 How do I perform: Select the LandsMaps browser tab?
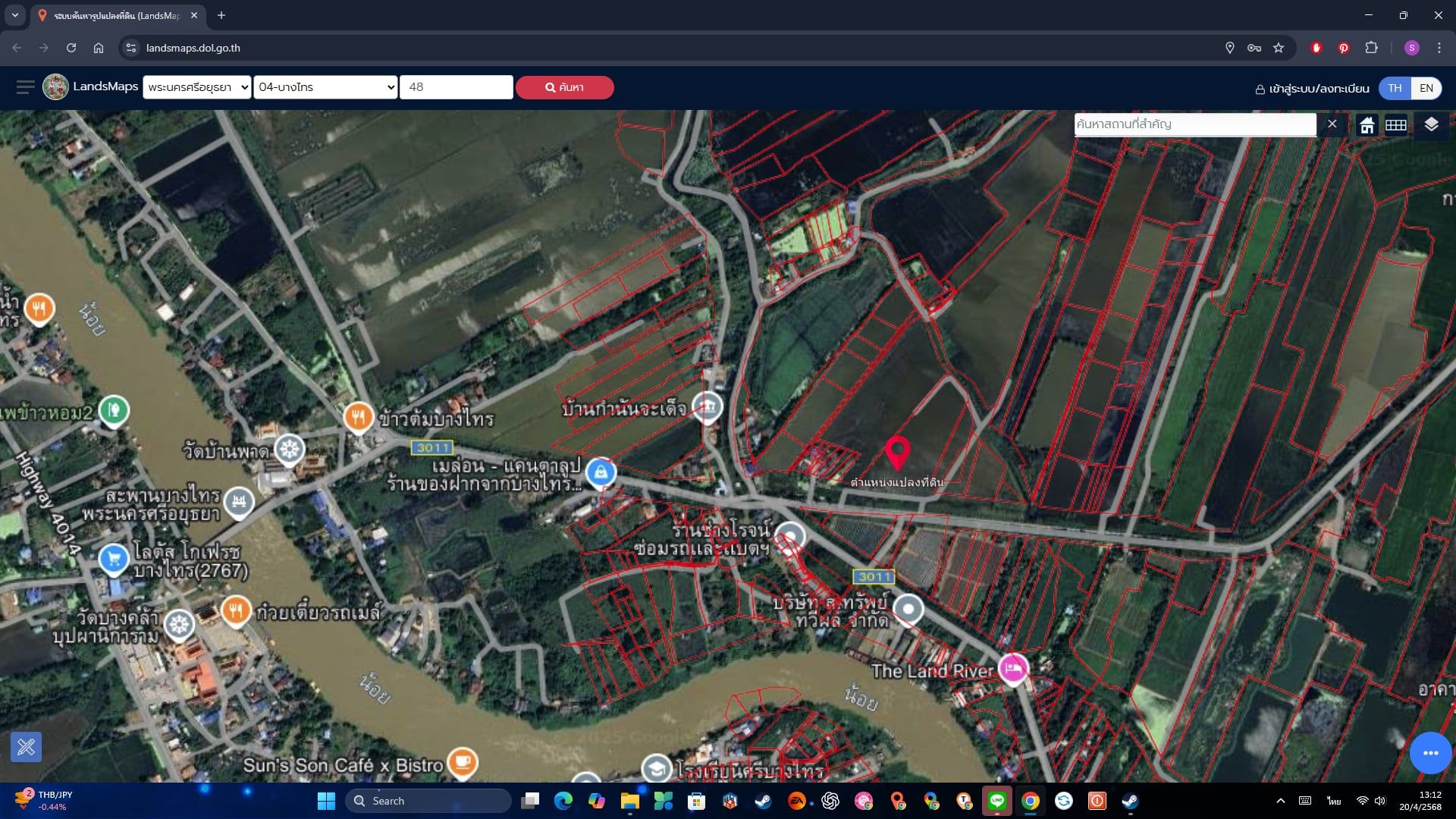118,15
